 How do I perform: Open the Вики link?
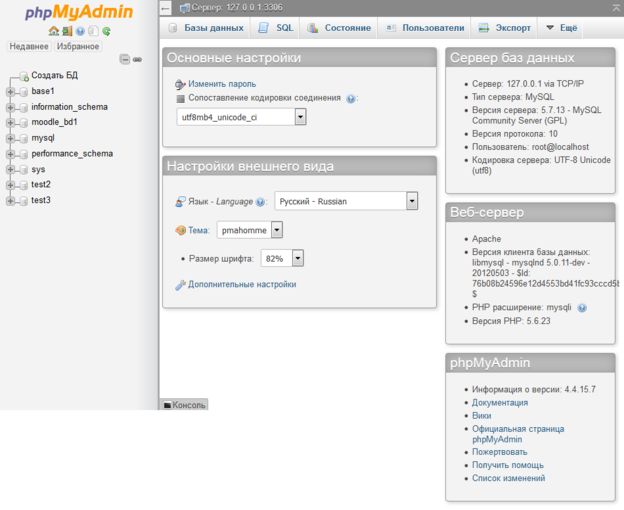point(482,416)
